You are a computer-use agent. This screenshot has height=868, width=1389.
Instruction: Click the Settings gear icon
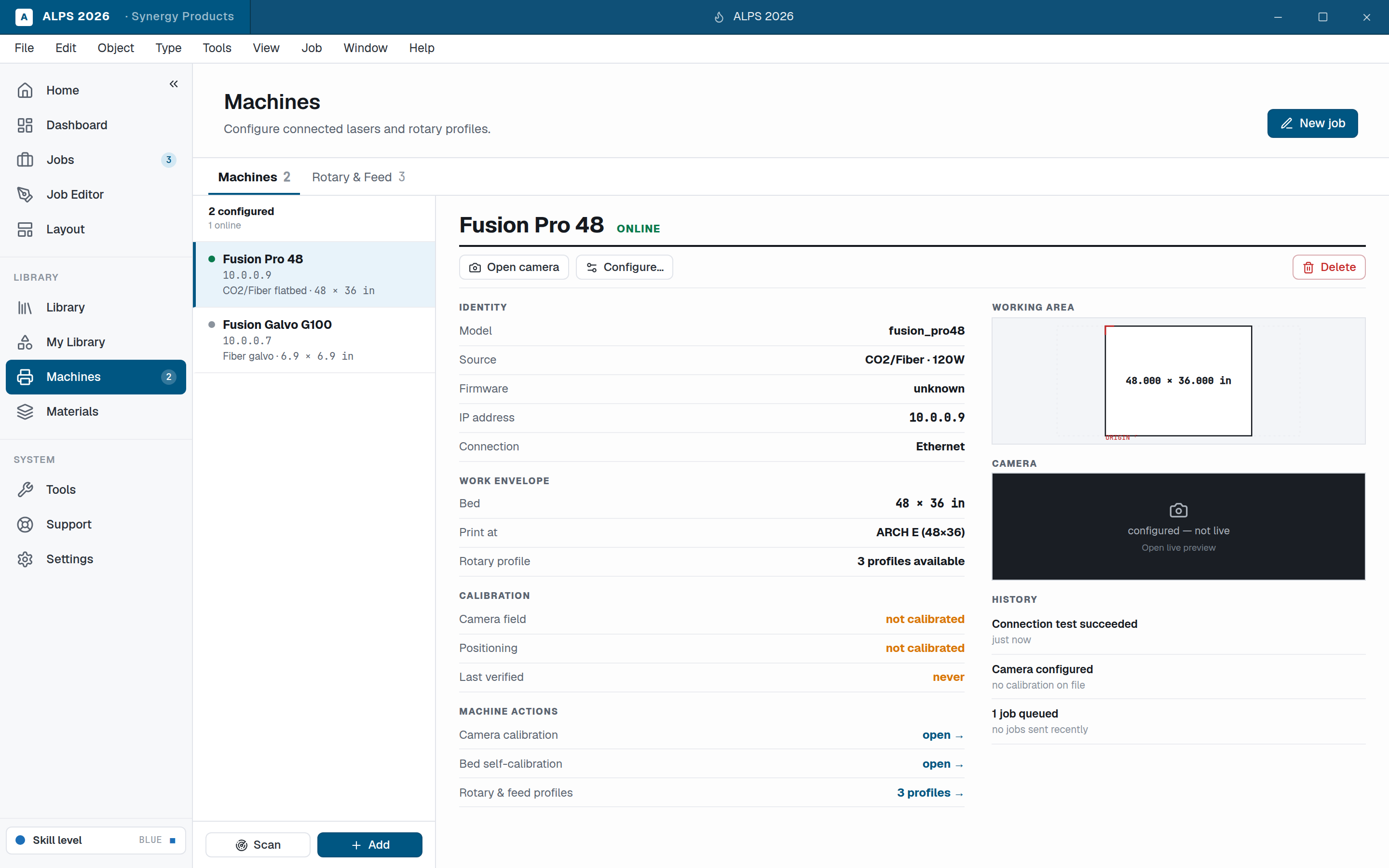25,559
